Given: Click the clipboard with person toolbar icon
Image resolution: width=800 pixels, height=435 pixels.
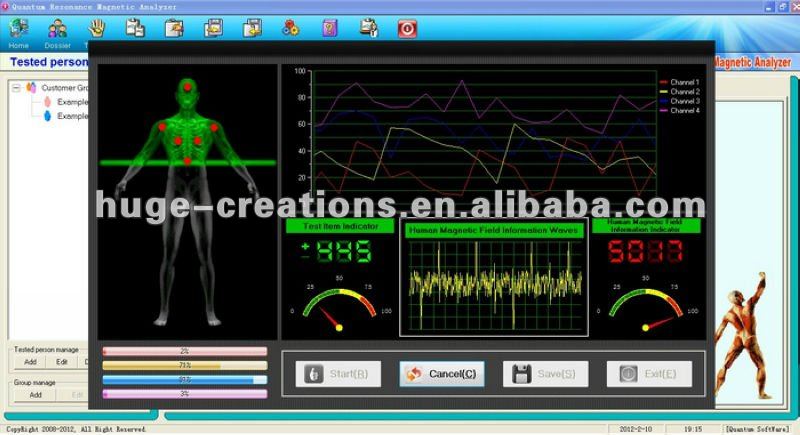Looking at the screenshot, I should [368, 29].
